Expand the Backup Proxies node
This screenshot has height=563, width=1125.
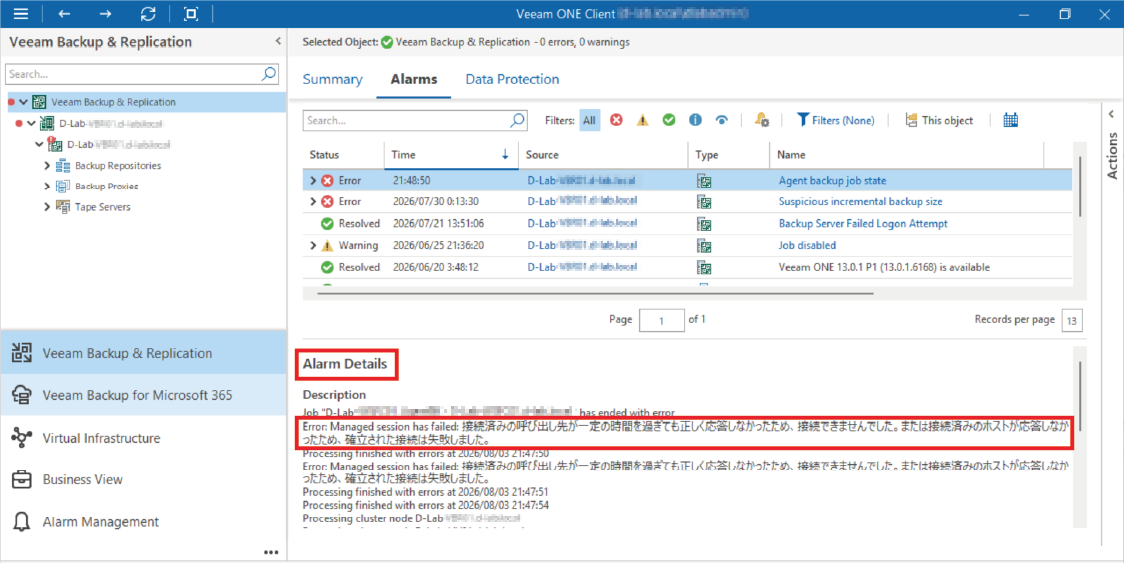pyautogui.click(x=47, y=186)
